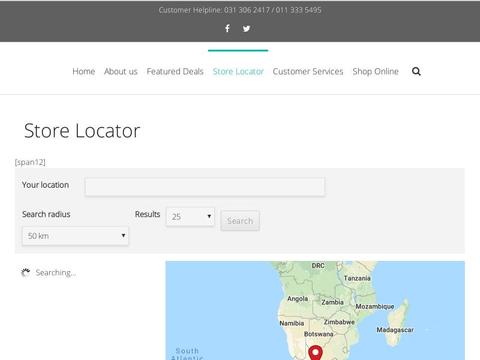
Task: Open the About us page
Action: coord(121,71)
